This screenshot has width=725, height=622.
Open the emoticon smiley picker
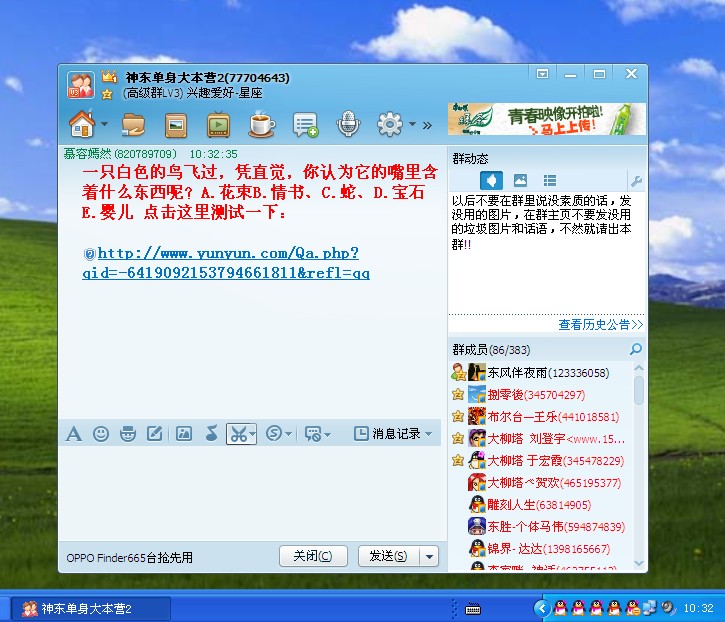101,434
